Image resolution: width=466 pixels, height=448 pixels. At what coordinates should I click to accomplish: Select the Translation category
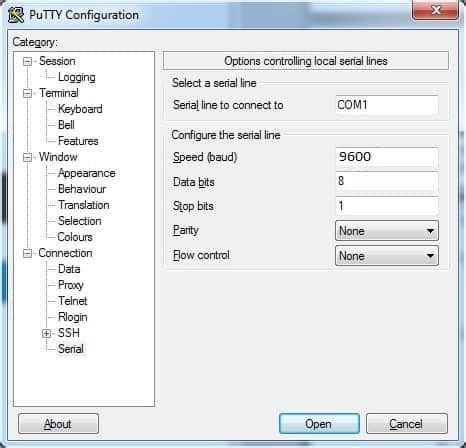click(84, 205)
